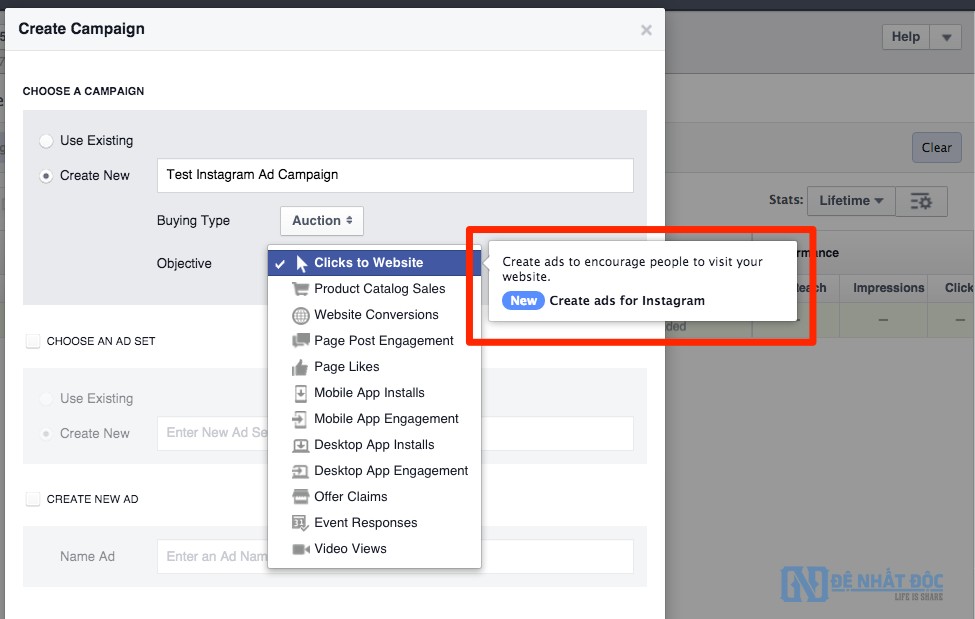The height and width of the screenshot is (619, 975).
Task: Click the Help button
Action: [905, 37]
